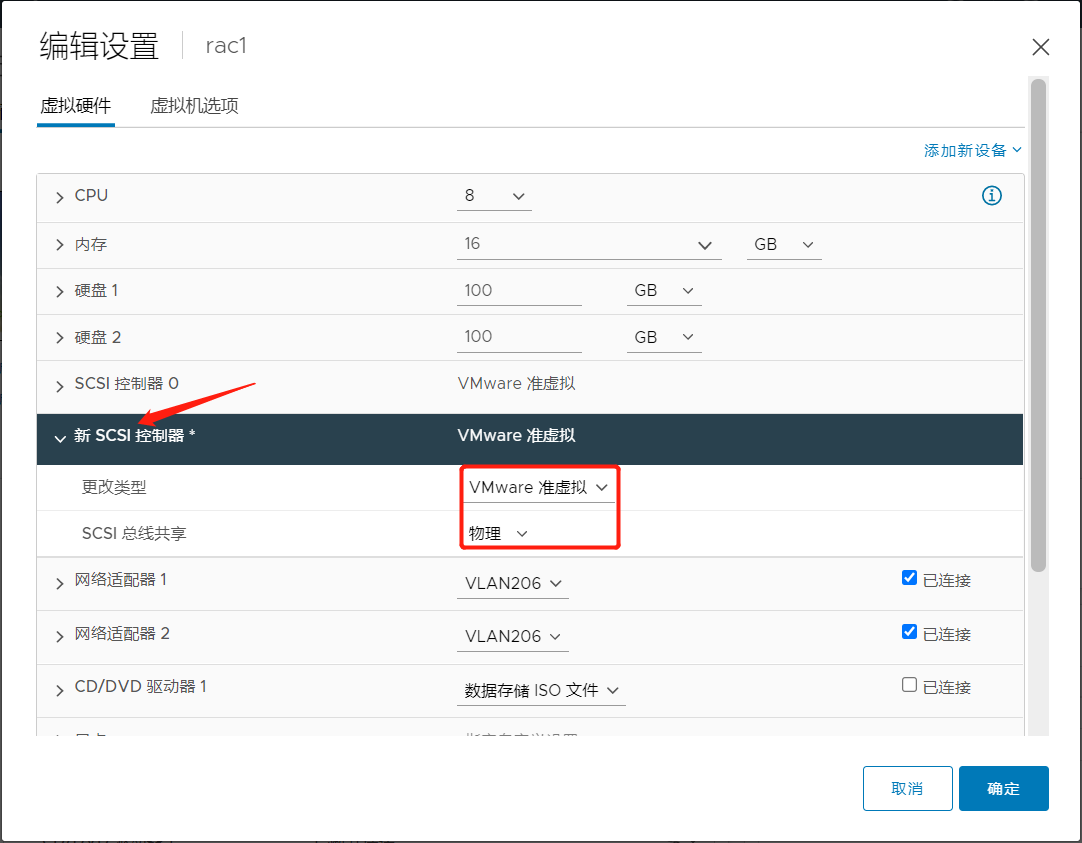1082x843 pixels.
Task: Open 添加新设备 menu
Action: tap(972, 150)
